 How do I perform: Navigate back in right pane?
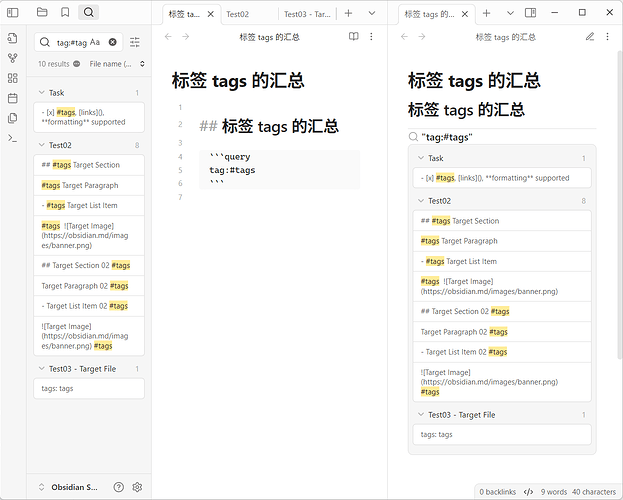[x=404, y=37]
